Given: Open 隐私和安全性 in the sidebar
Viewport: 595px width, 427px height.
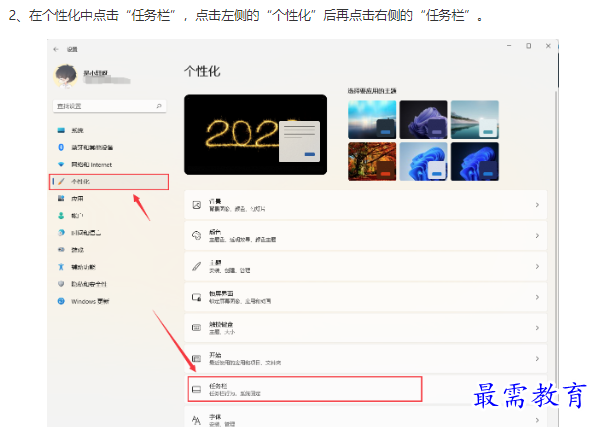Looking at the screenshot, I should (x=89, y=284).
